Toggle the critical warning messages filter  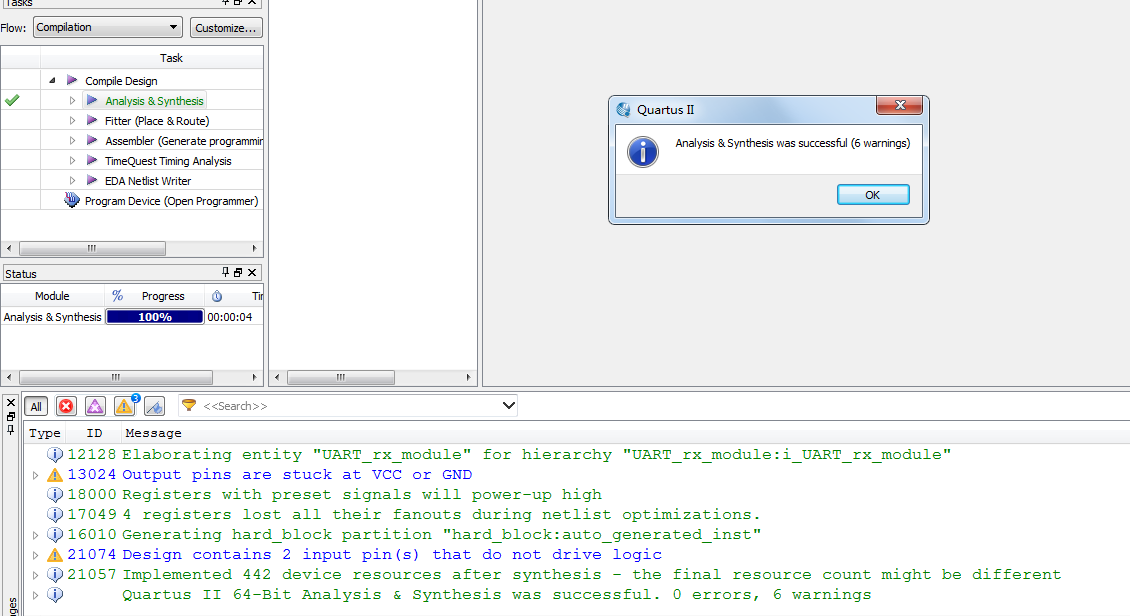pyautogui.click(x=95, y=406)
